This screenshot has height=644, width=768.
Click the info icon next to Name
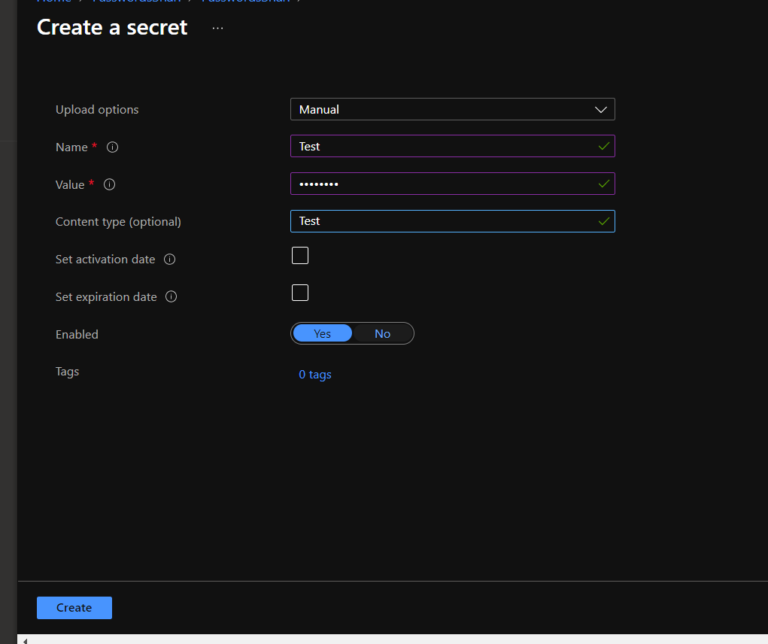click(x=112, y=147)
